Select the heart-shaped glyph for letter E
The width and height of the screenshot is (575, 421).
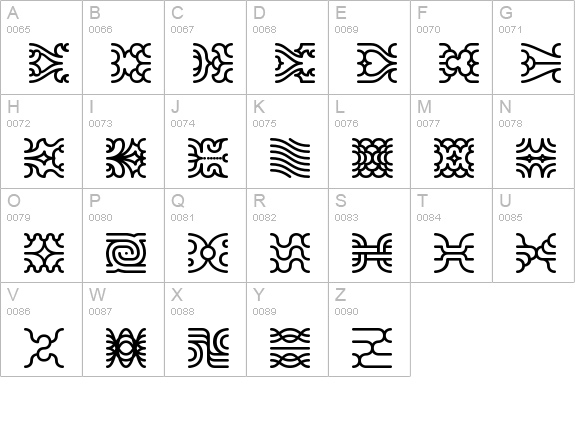tap(377, 63)
